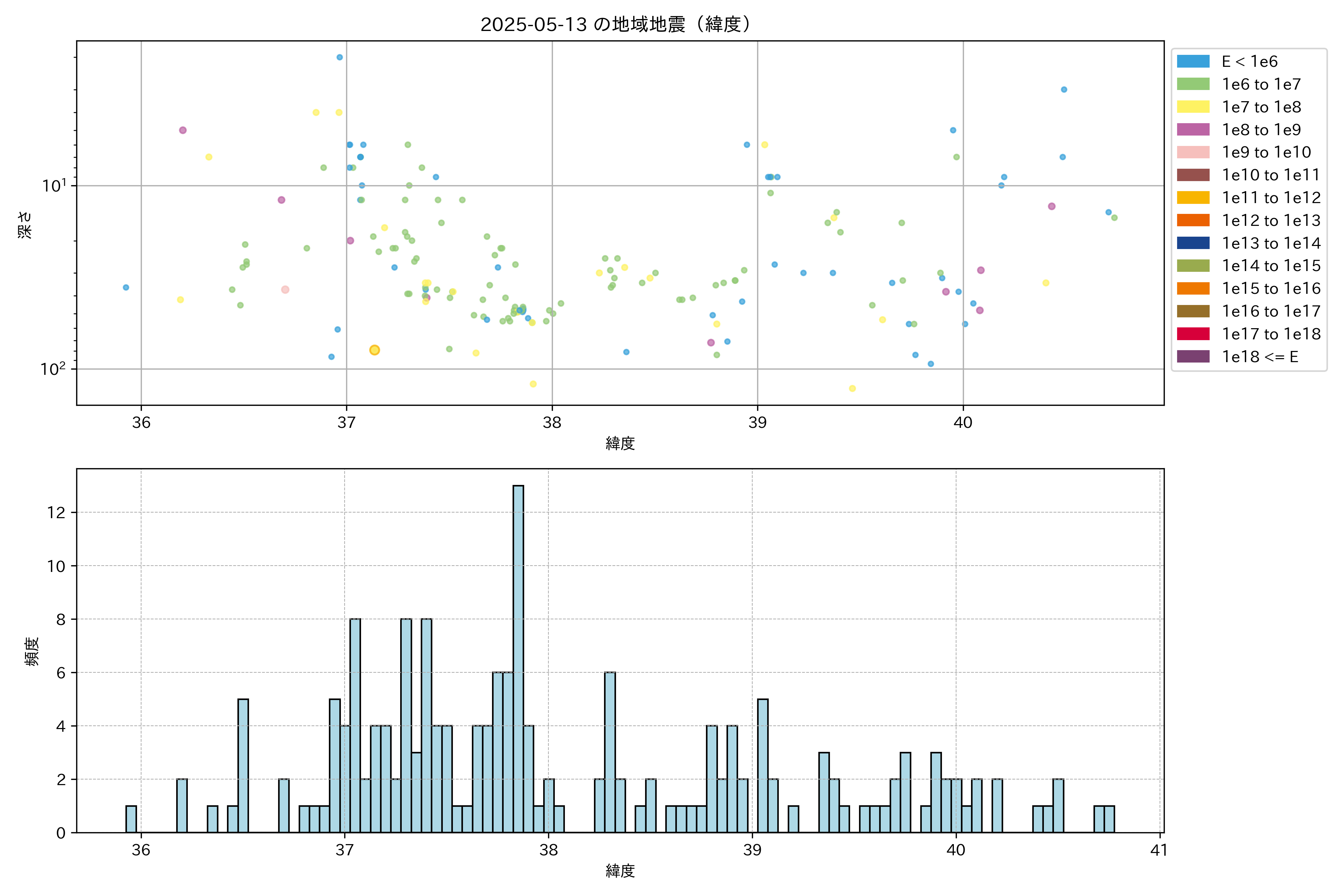Viewport: 1344px width, 896px height.
Task: Click the blue E < 1e6 legend swatch
Action: pyautogui.click(x=1192, y=61)
